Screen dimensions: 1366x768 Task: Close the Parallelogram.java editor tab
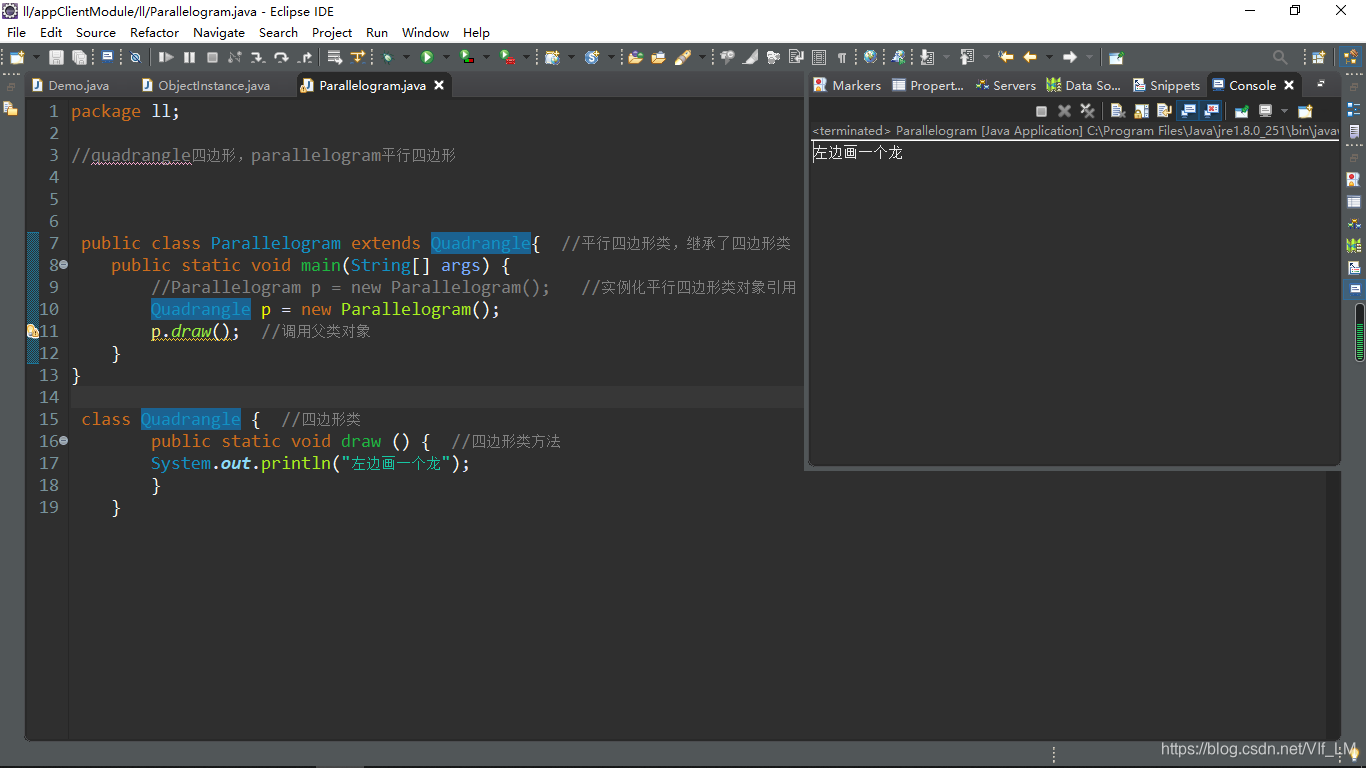coord(439,85)
